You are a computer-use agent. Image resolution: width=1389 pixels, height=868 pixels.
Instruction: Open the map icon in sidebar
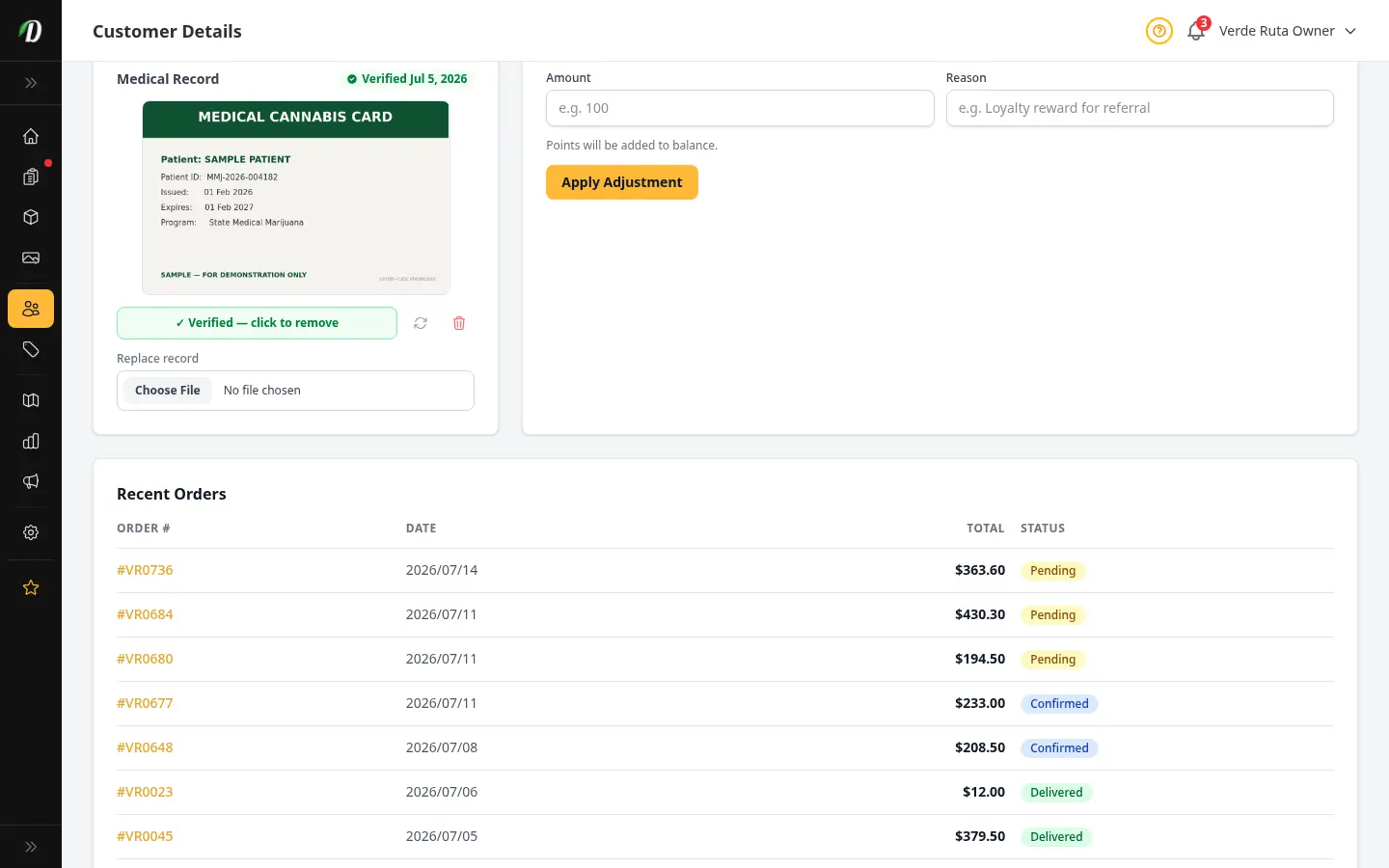click(x=31, y=400)
